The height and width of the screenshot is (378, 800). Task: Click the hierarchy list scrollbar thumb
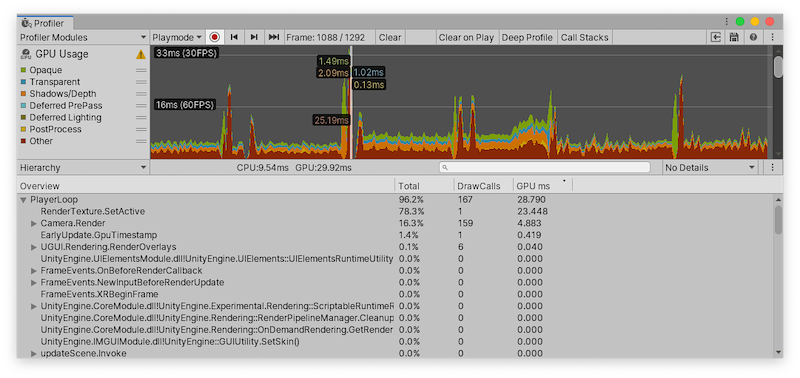pyautogui.click(x=778, y=220)
